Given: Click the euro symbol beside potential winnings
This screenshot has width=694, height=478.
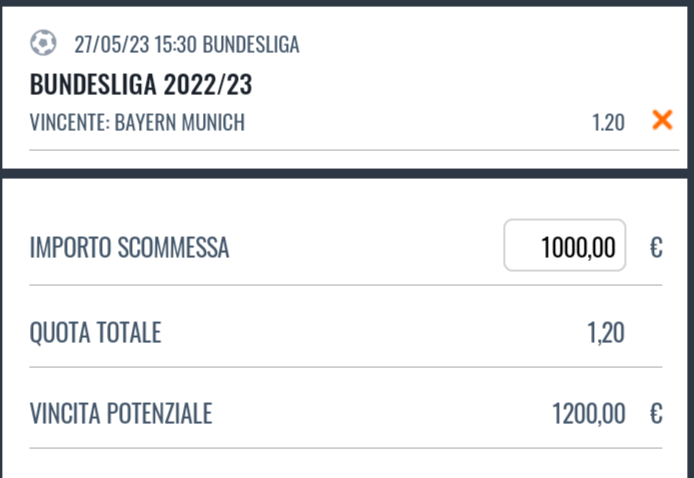Looking at the screenshot, I should coord(656,413).
